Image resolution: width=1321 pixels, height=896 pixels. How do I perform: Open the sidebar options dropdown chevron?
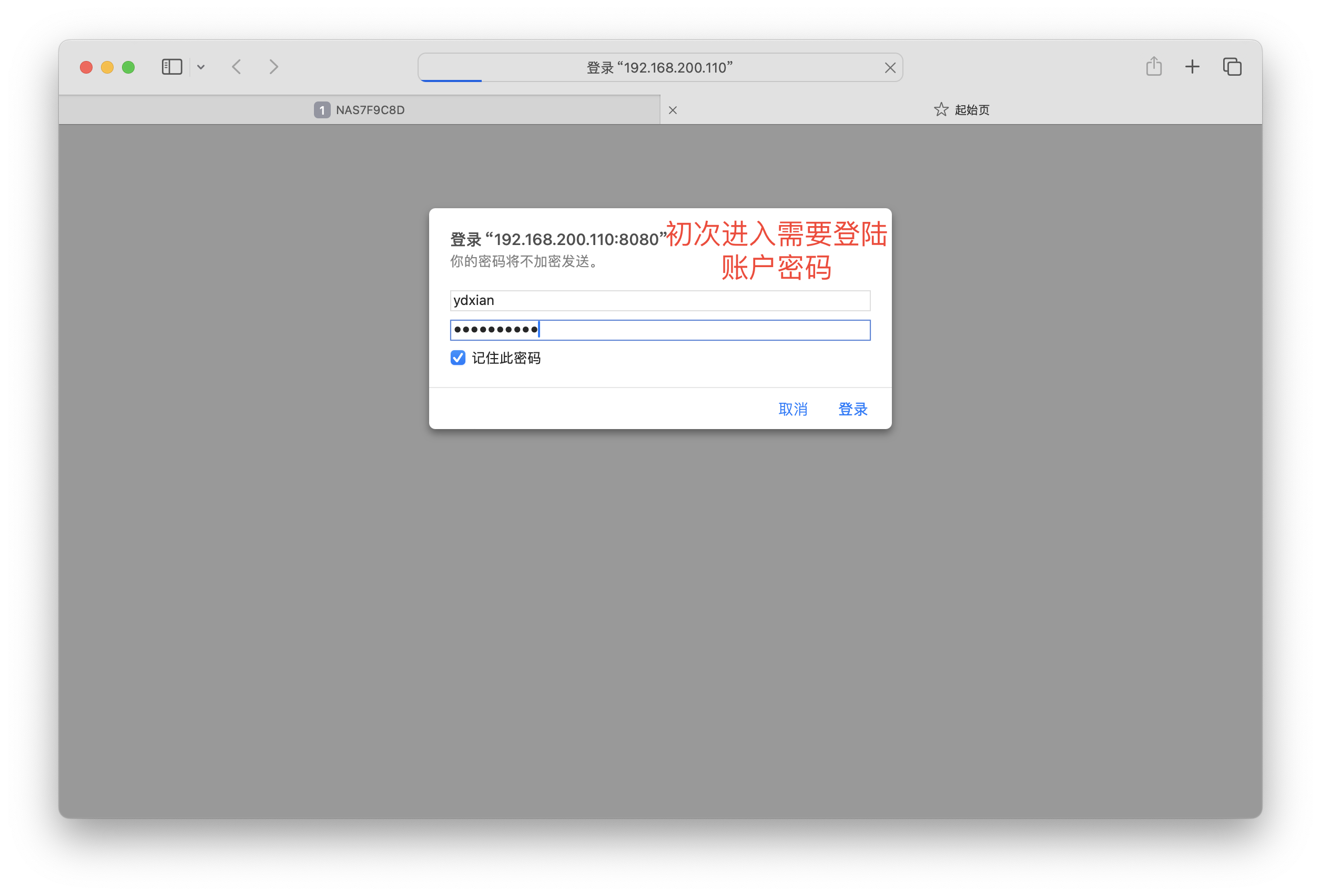pos(201,67)
